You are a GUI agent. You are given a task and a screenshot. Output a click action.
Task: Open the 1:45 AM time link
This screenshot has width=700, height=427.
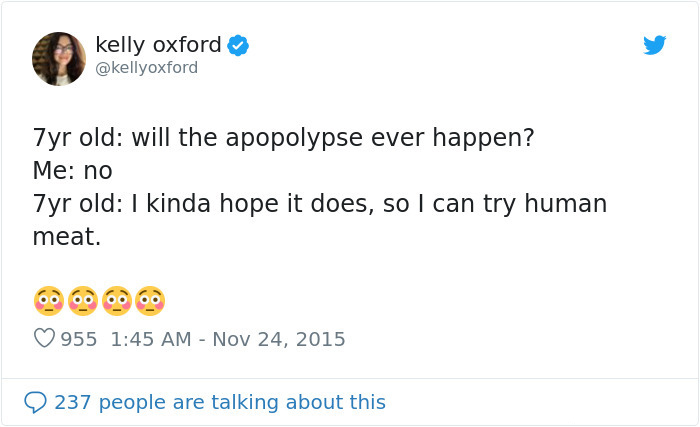[150, 339]
